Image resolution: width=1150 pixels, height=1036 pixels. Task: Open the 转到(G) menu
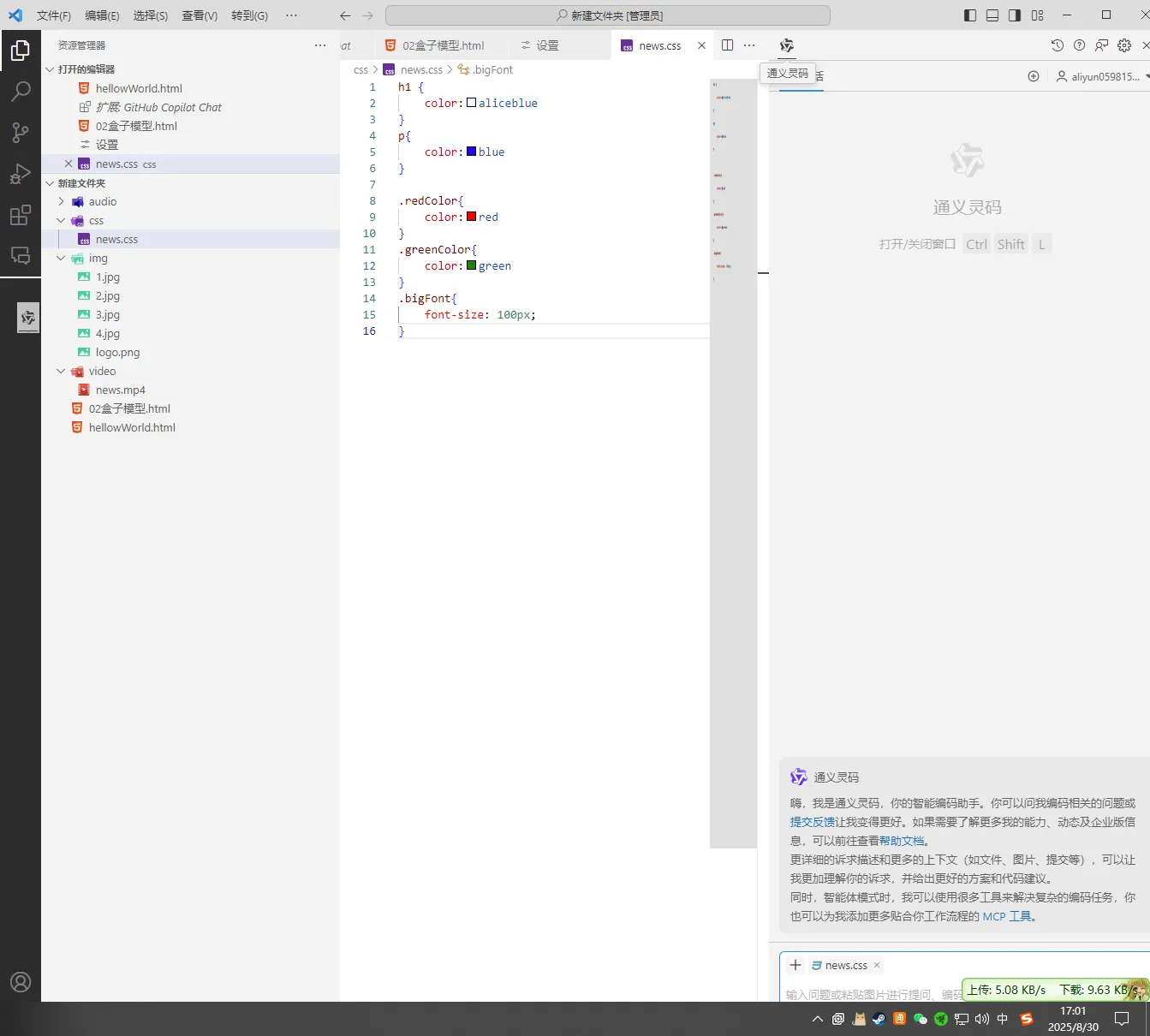coord(249,15)
